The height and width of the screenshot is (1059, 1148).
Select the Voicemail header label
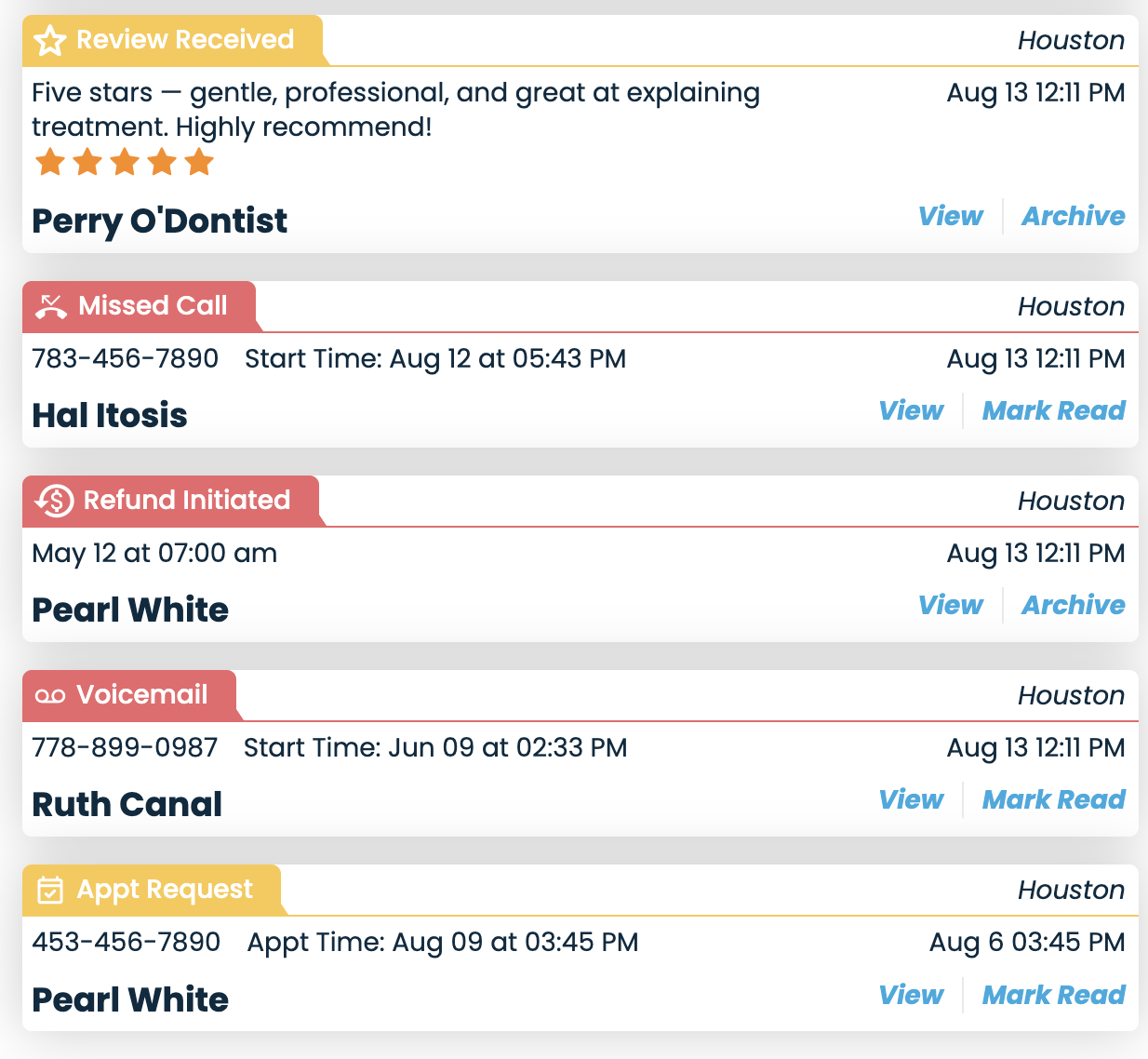pos(131,695)
